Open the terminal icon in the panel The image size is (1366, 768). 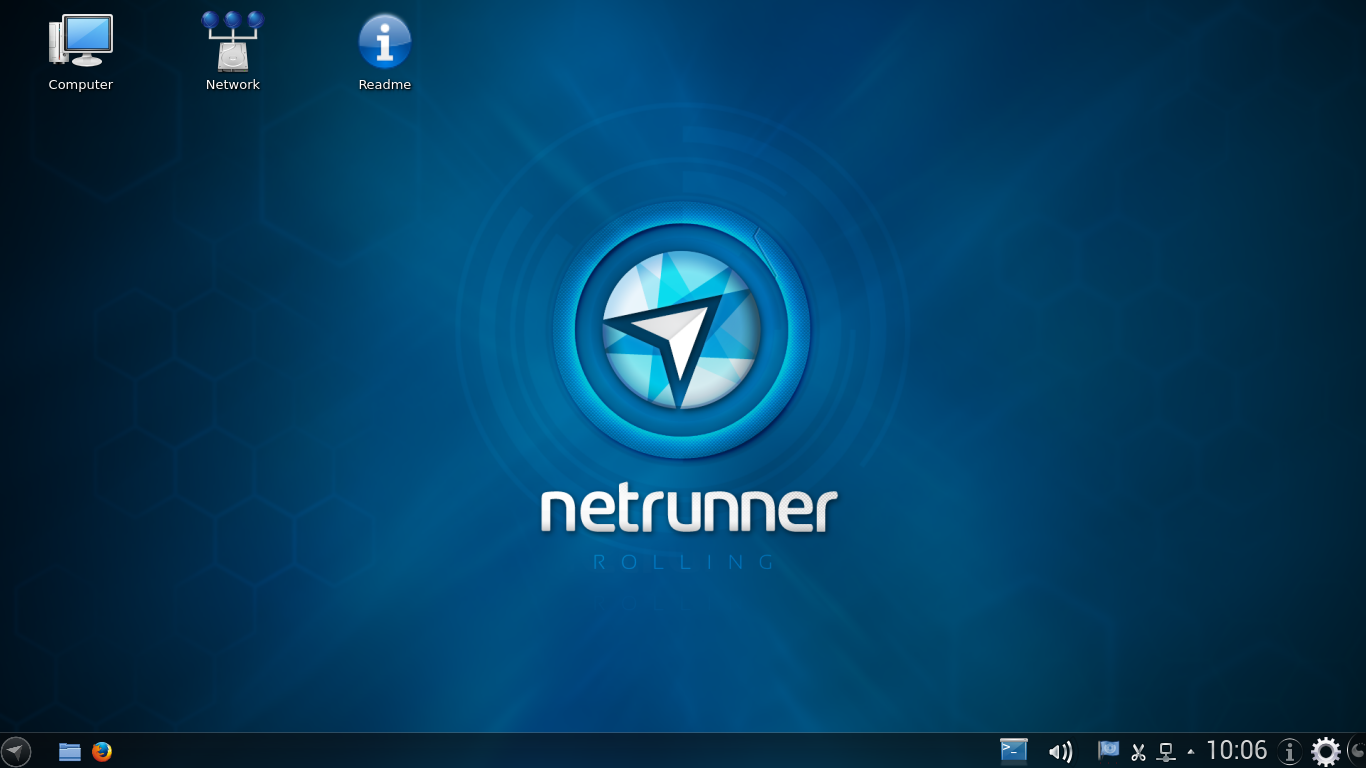[x=1014, y=751]
